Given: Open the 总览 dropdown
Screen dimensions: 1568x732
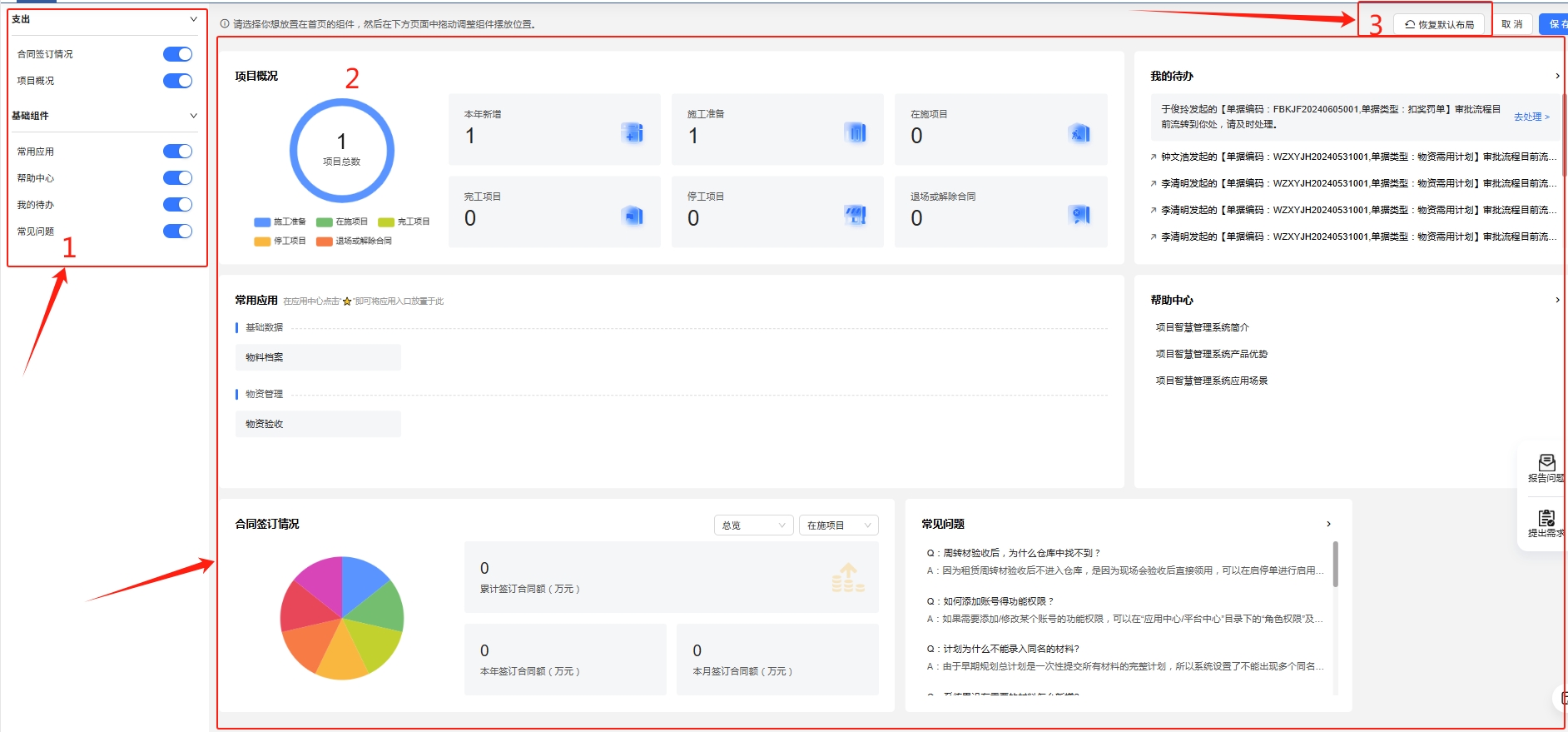Looking at the screenshot, I should click(752, 525).
